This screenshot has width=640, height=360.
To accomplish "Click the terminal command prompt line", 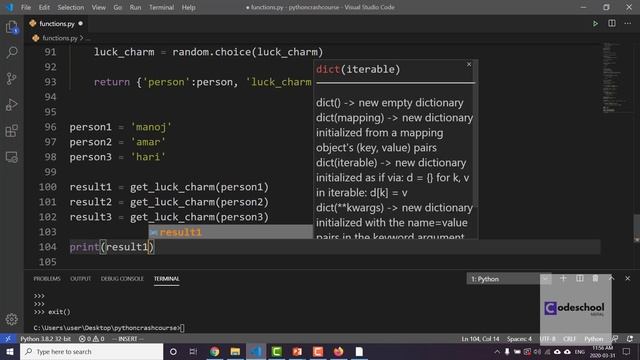I will [109, 328].
